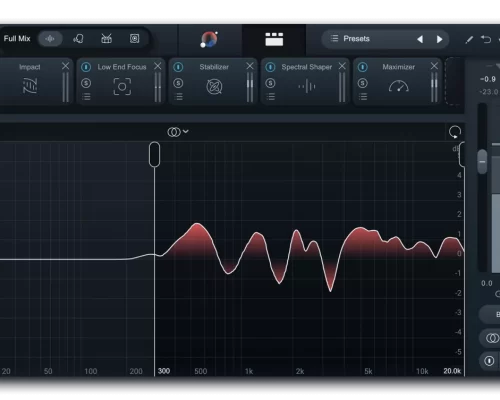The height and width of the screenshot is (400, 500).
Task: Open the Stabilizer module
Action: point(214,87)
